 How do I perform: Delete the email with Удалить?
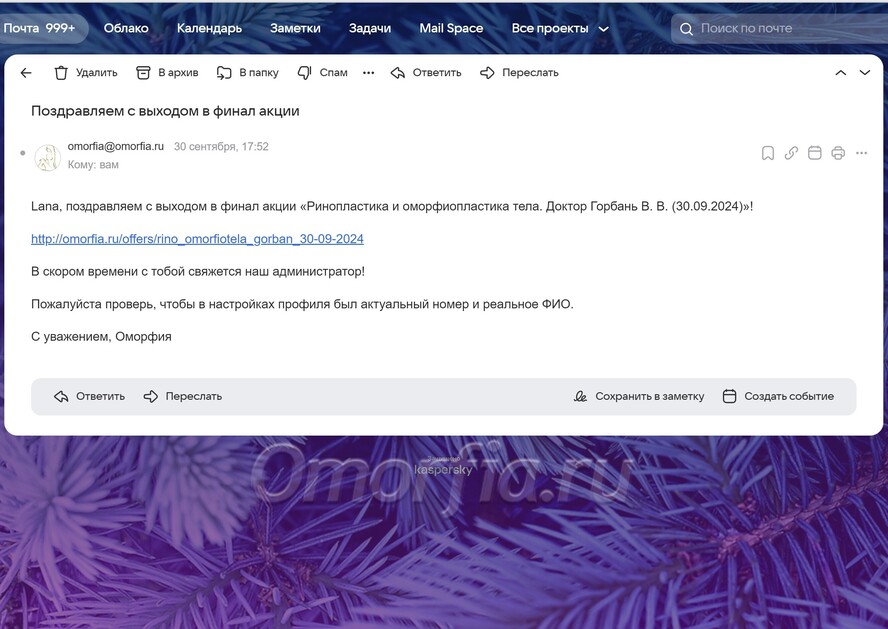coord(86,72)
